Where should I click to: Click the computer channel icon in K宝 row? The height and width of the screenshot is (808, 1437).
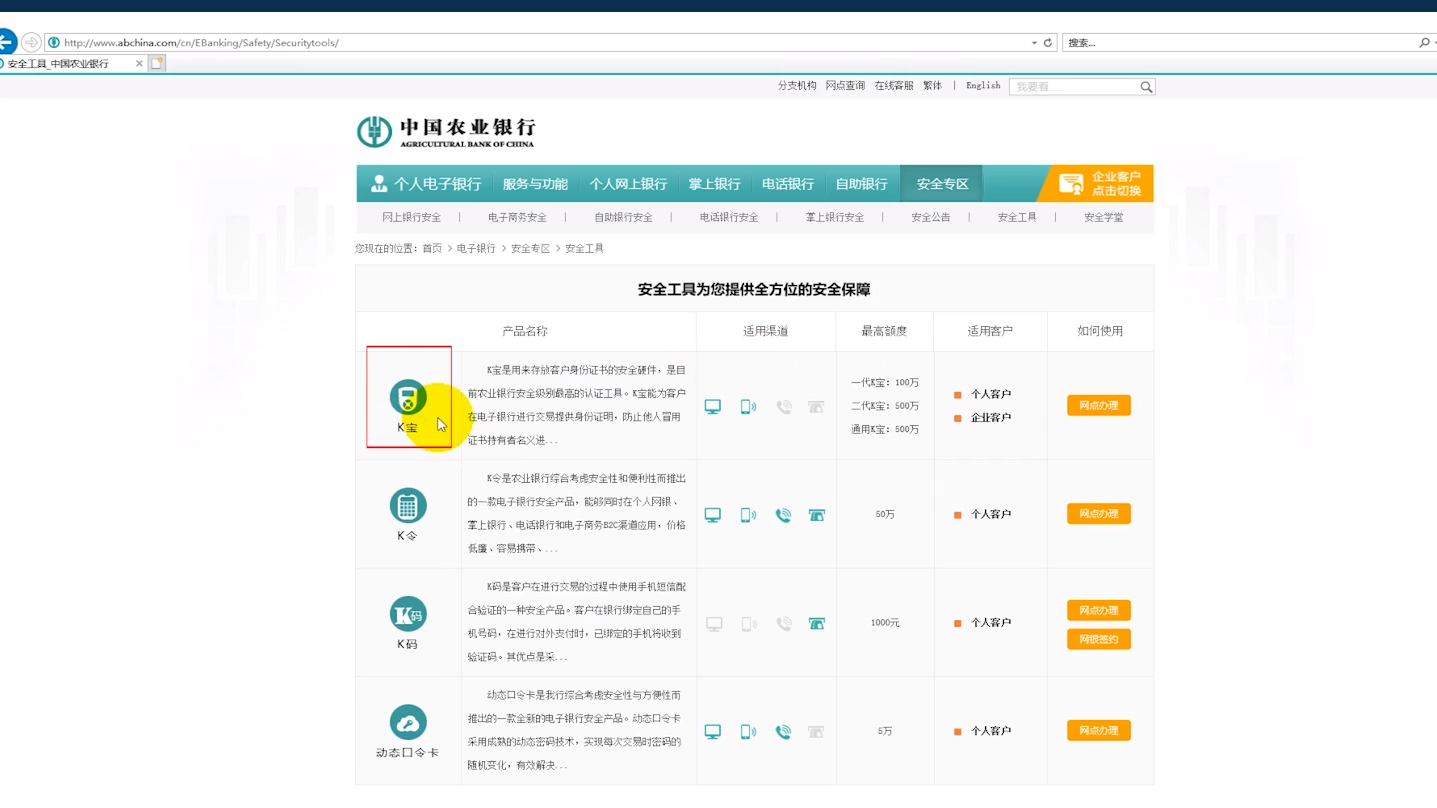tap(713, 407)
